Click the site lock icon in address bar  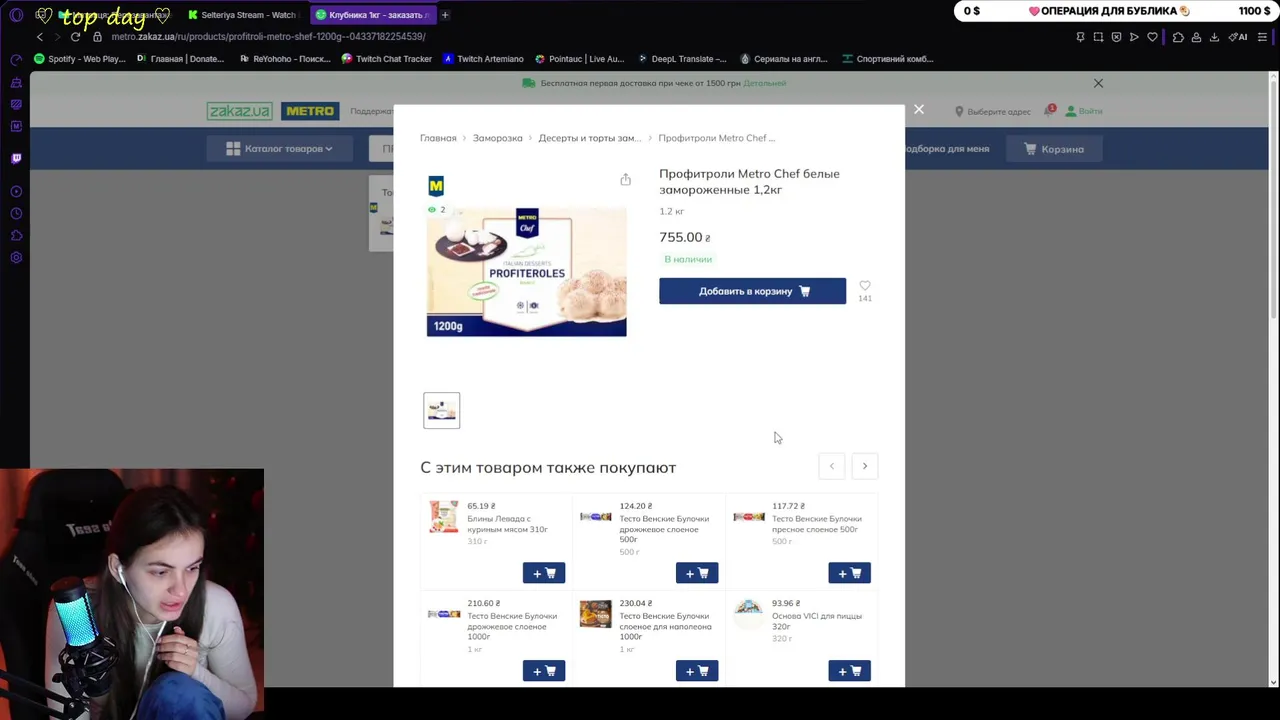pyautogui.click(x=97, y=37)
